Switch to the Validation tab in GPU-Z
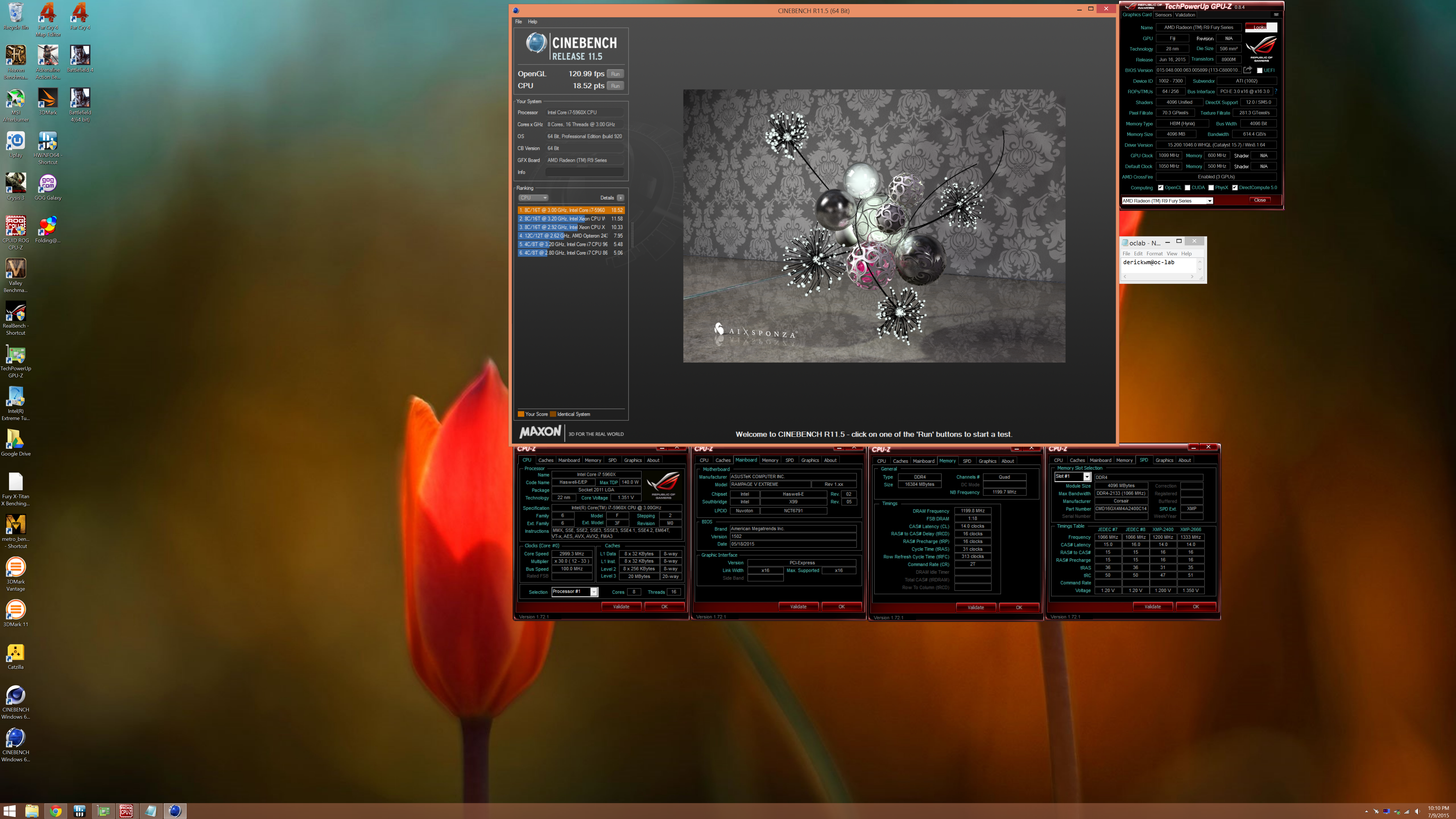This screenshot has width=1456, height=819. tap(1185, 15)
